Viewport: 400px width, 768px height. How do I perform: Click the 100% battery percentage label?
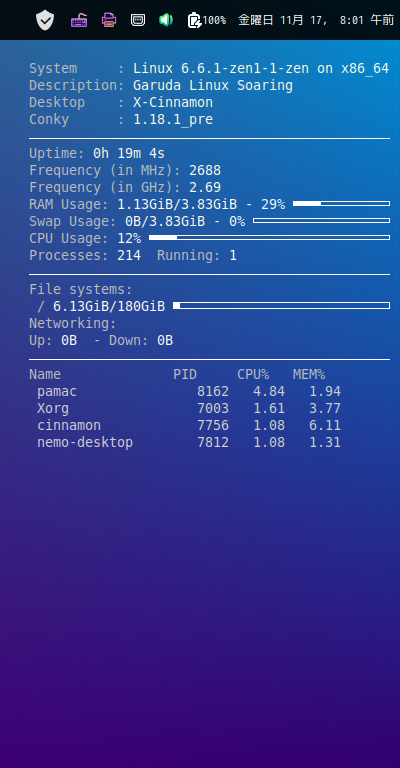click(214, 20)
